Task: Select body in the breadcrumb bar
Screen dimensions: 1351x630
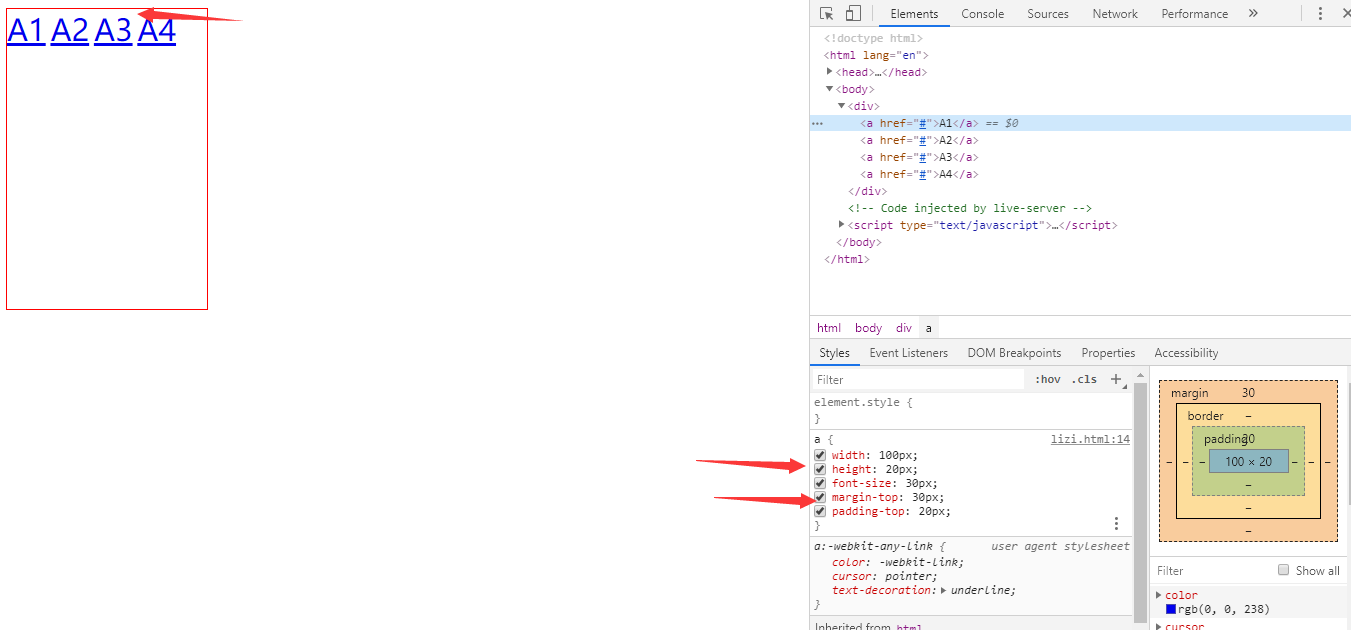Action: 868,328
